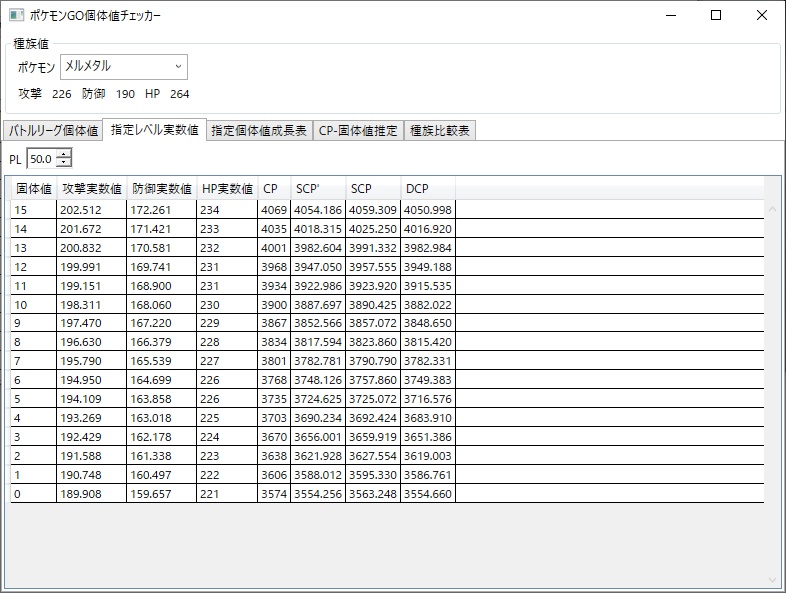Click SCP value 4059.309
The height and width of the screenshot is (593, 786).
click(x=373, y=210)
